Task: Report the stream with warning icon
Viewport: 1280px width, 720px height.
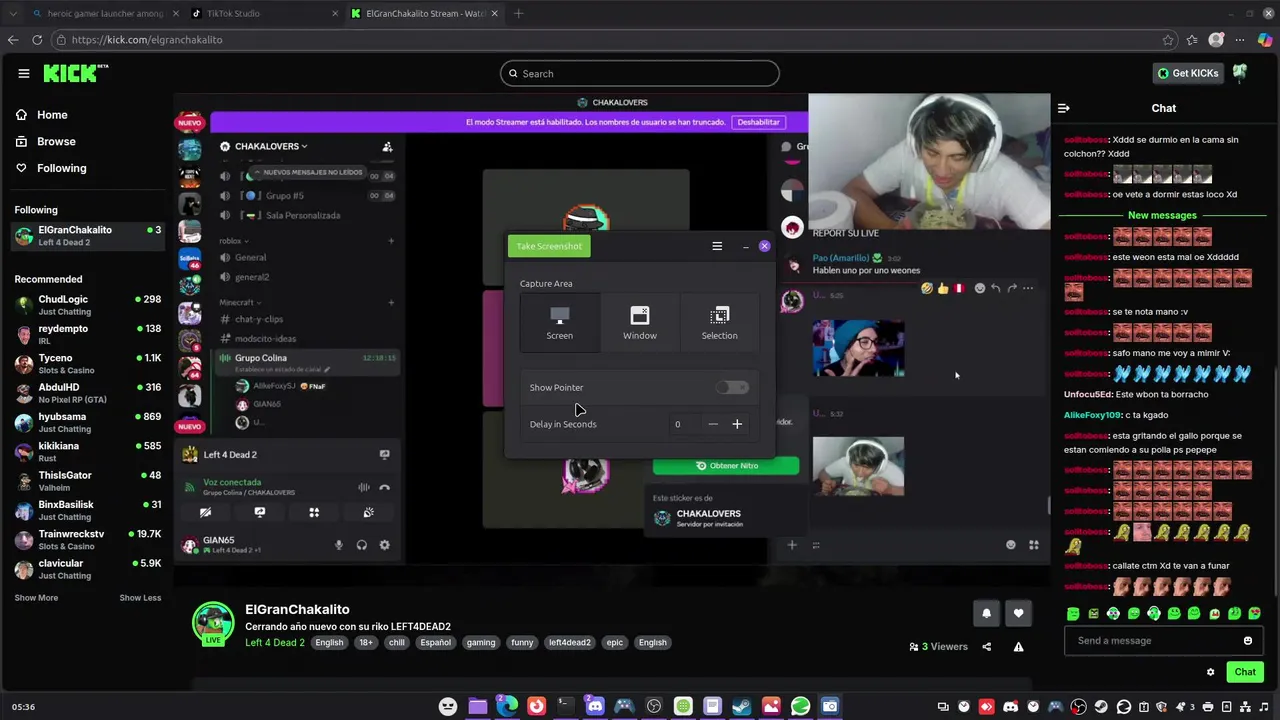Action: (x=1018, y=647)
